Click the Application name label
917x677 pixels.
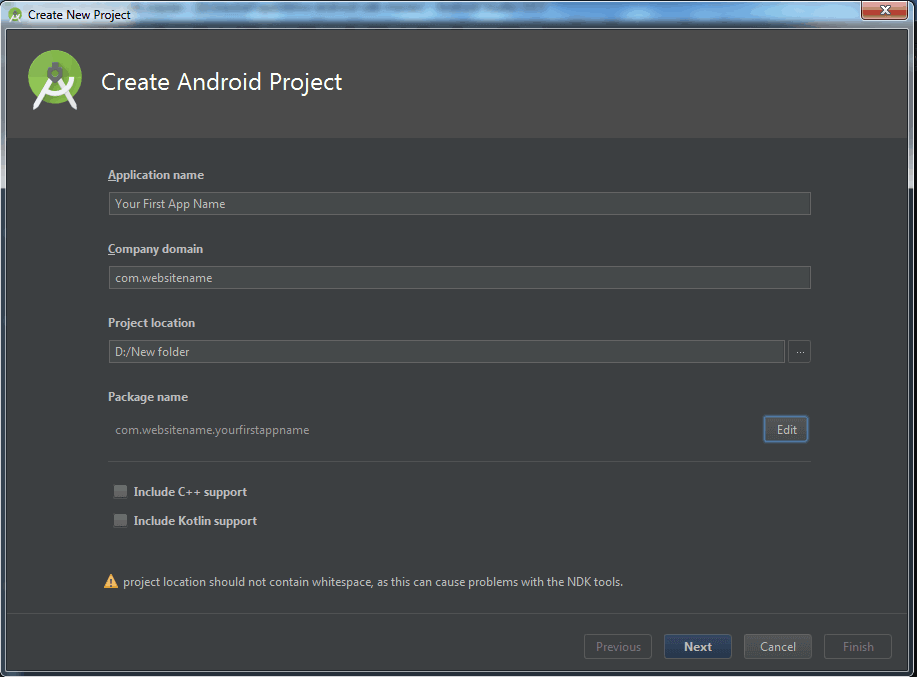point(156,175)
